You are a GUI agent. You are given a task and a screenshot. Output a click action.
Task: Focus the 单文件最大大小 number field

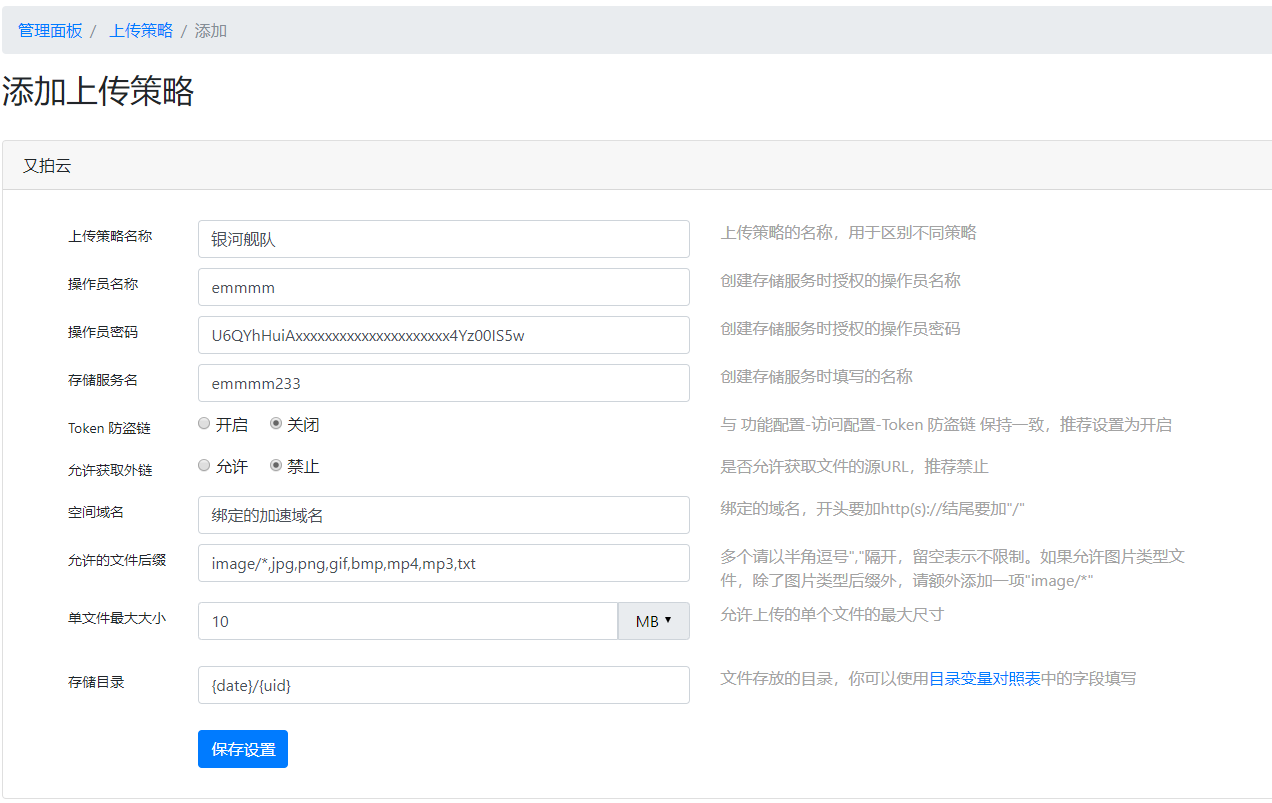click(x=407, y=621)
